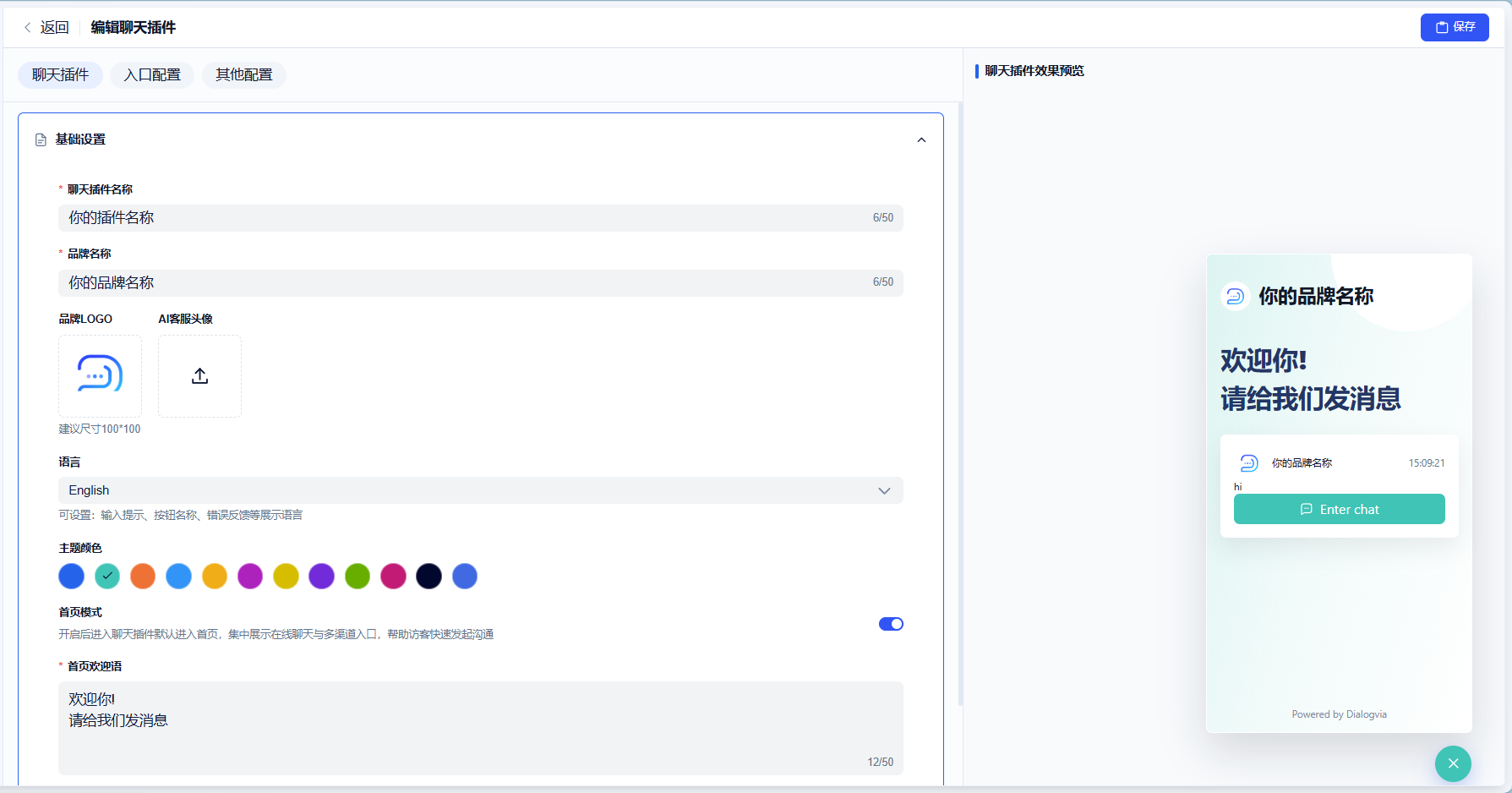Image resolution: width=1512 pixels, height=793 pixels.
Task: Select the magenta-purple theme color
Action: [250, 577]
